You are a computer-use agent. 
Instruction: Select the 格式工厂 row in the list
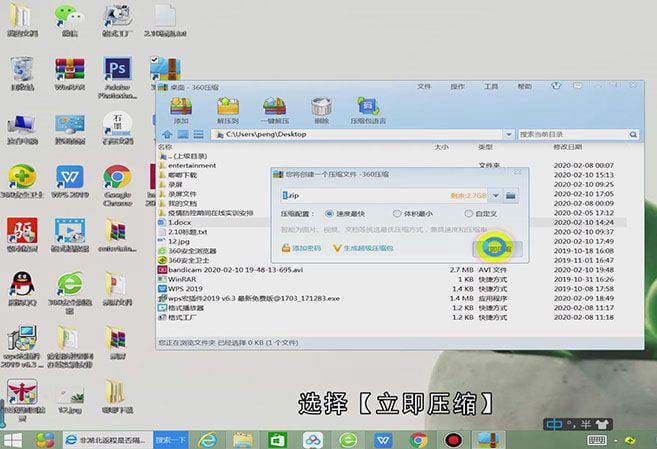[392, 317]
